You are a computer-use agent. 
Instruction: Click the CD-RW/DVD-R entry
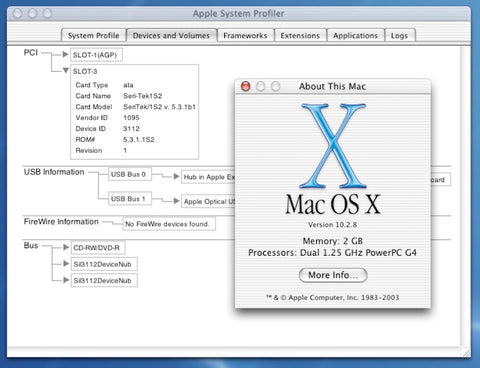(98, 248)
